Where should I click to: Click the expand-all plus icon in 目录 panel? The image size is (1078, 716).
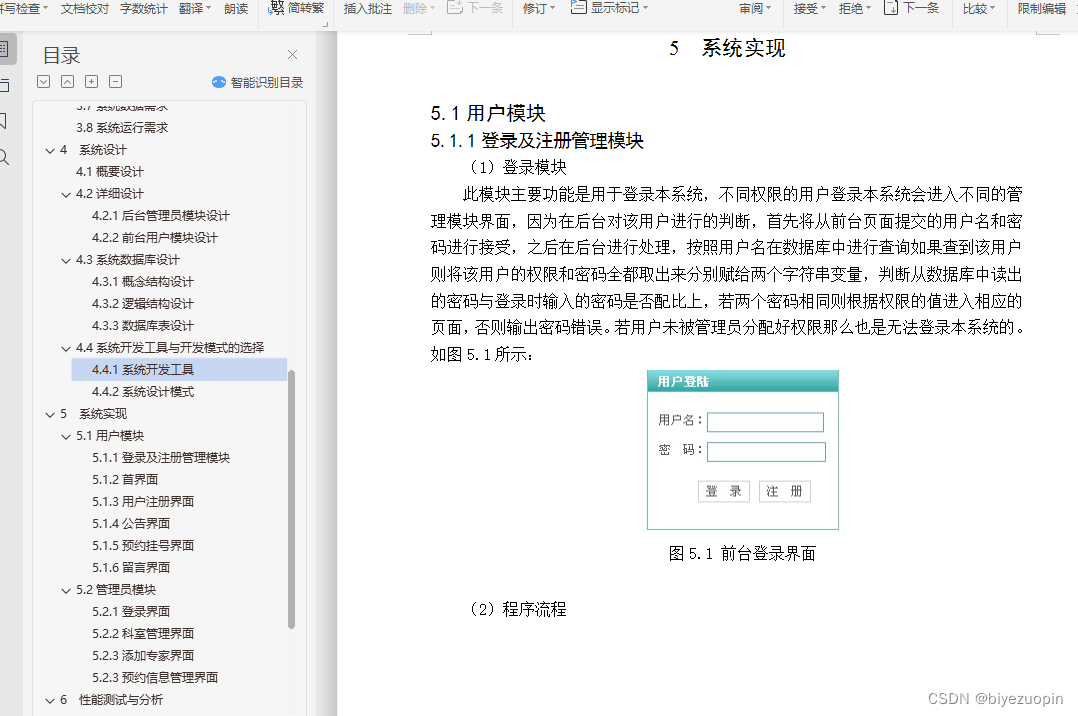pyautogui.click(x=91, y=81)
